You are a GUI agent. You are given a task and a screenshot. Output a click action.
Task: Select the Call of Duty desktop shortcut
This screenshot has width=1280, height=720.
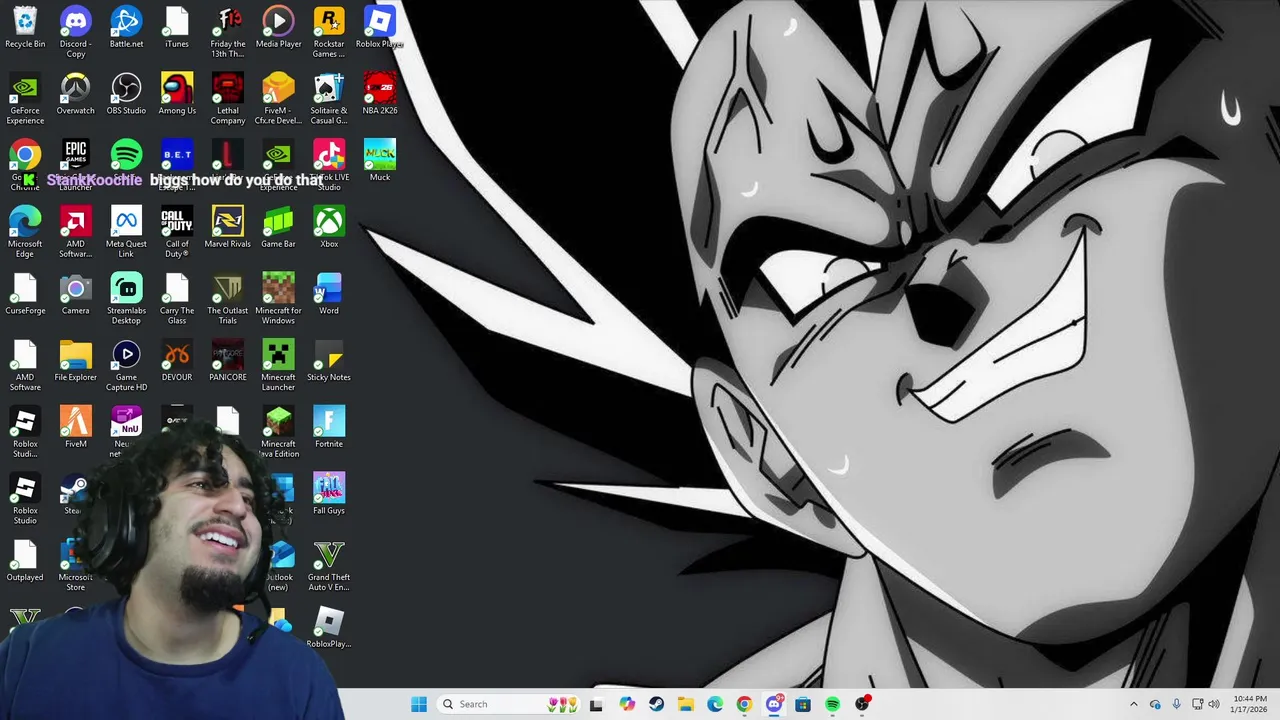(177, 233)
